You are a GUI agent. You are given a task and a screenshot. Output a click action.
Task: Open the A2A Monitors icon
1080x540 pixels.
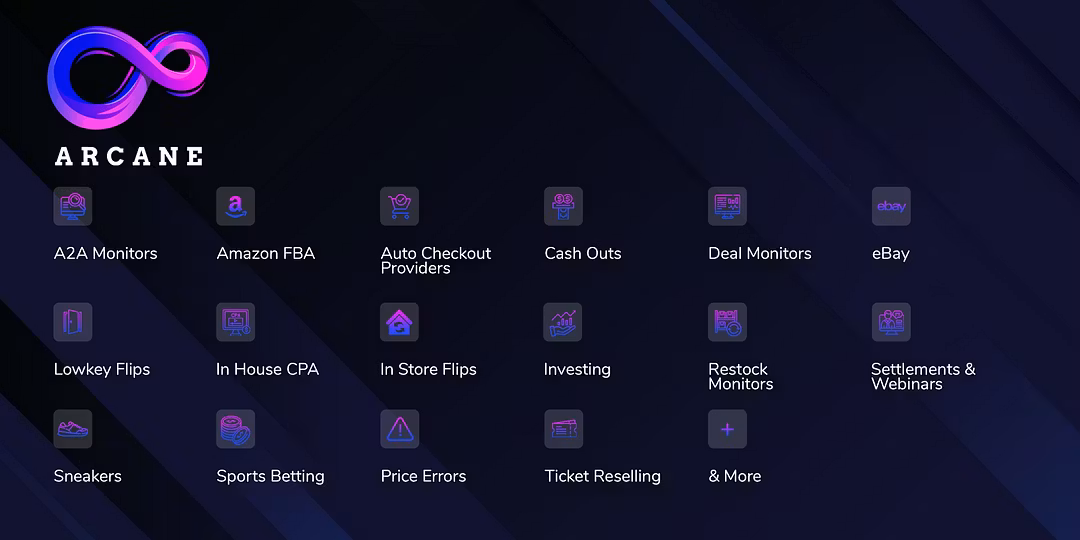(73, 207)
